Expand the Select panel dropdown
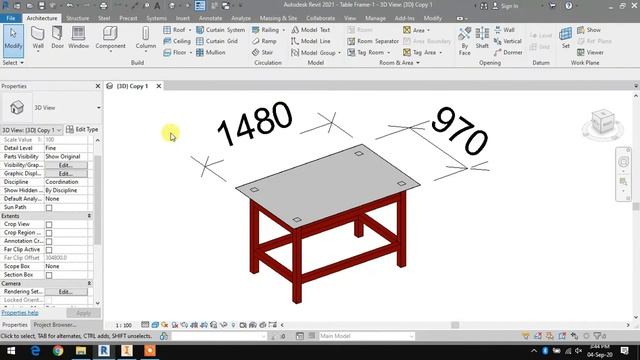The image size is (640, 360). coord(13,63)
